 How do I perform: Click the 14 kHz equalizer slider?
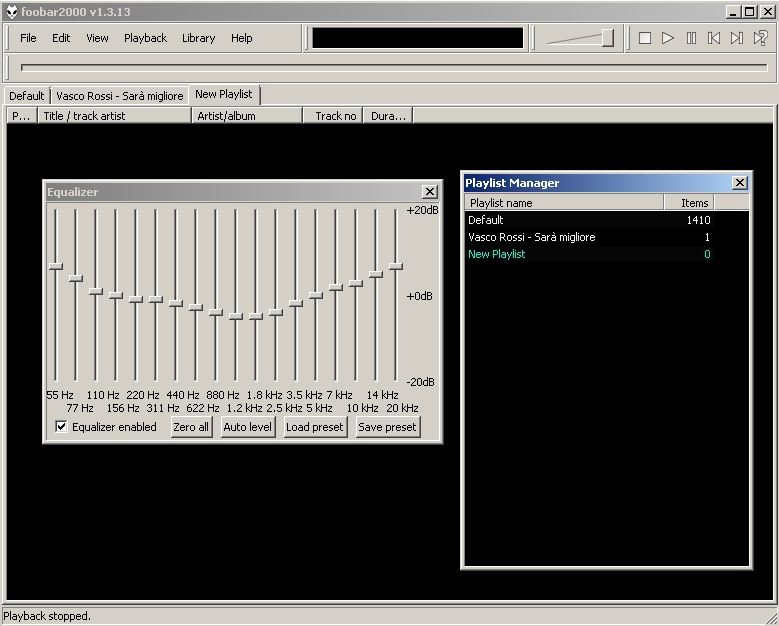[376, 274]
